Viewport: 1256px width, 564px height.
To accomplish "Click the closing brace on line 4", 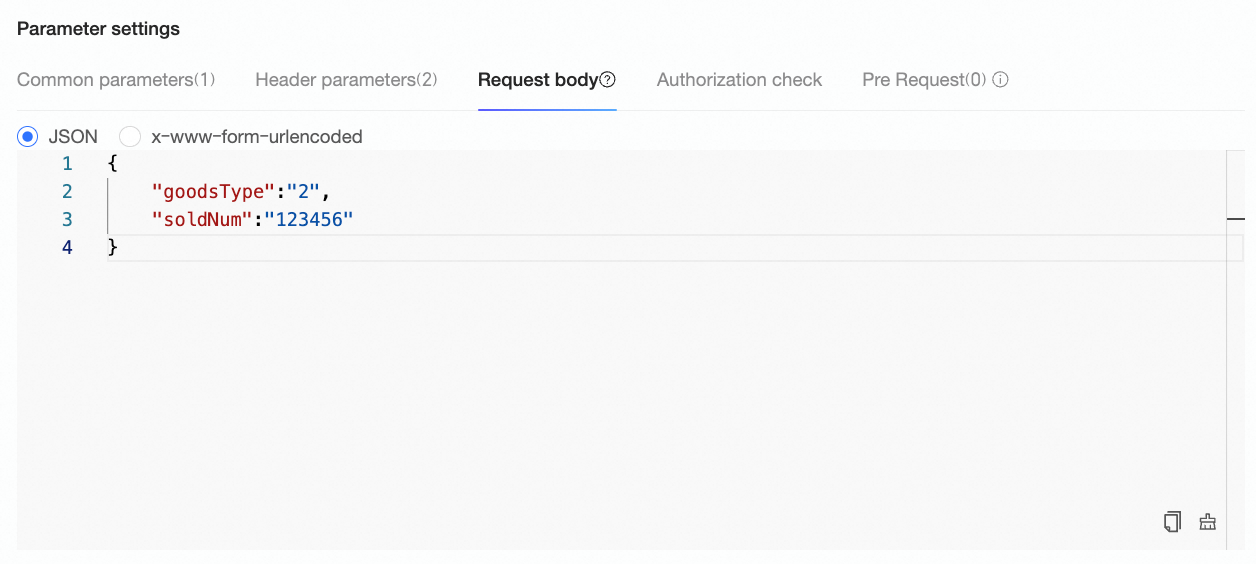I will point(113,247).
